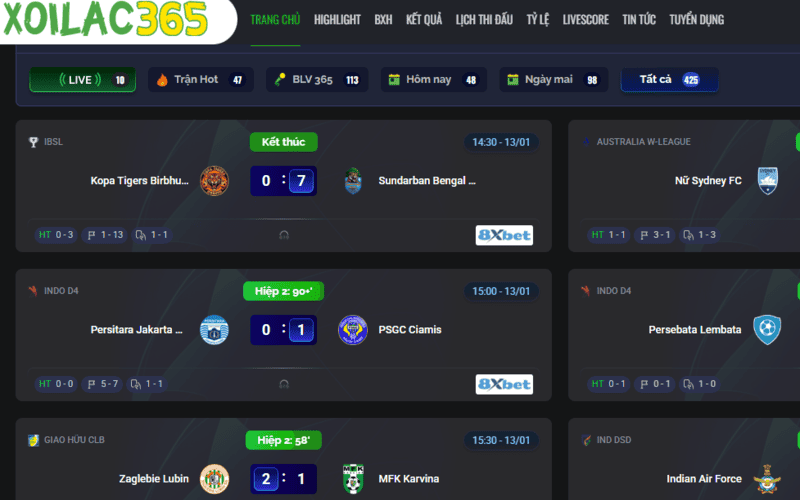Screen dimensions: 800x500
Task: Filter matches by Hôm nay
Action: [x=434, y=80]
